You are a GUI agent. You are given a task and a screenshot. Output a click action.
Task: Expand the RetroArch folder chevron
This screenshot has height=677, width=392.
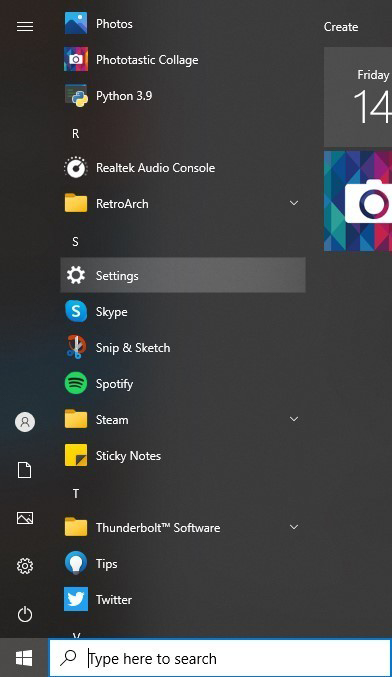pos(294,203)
